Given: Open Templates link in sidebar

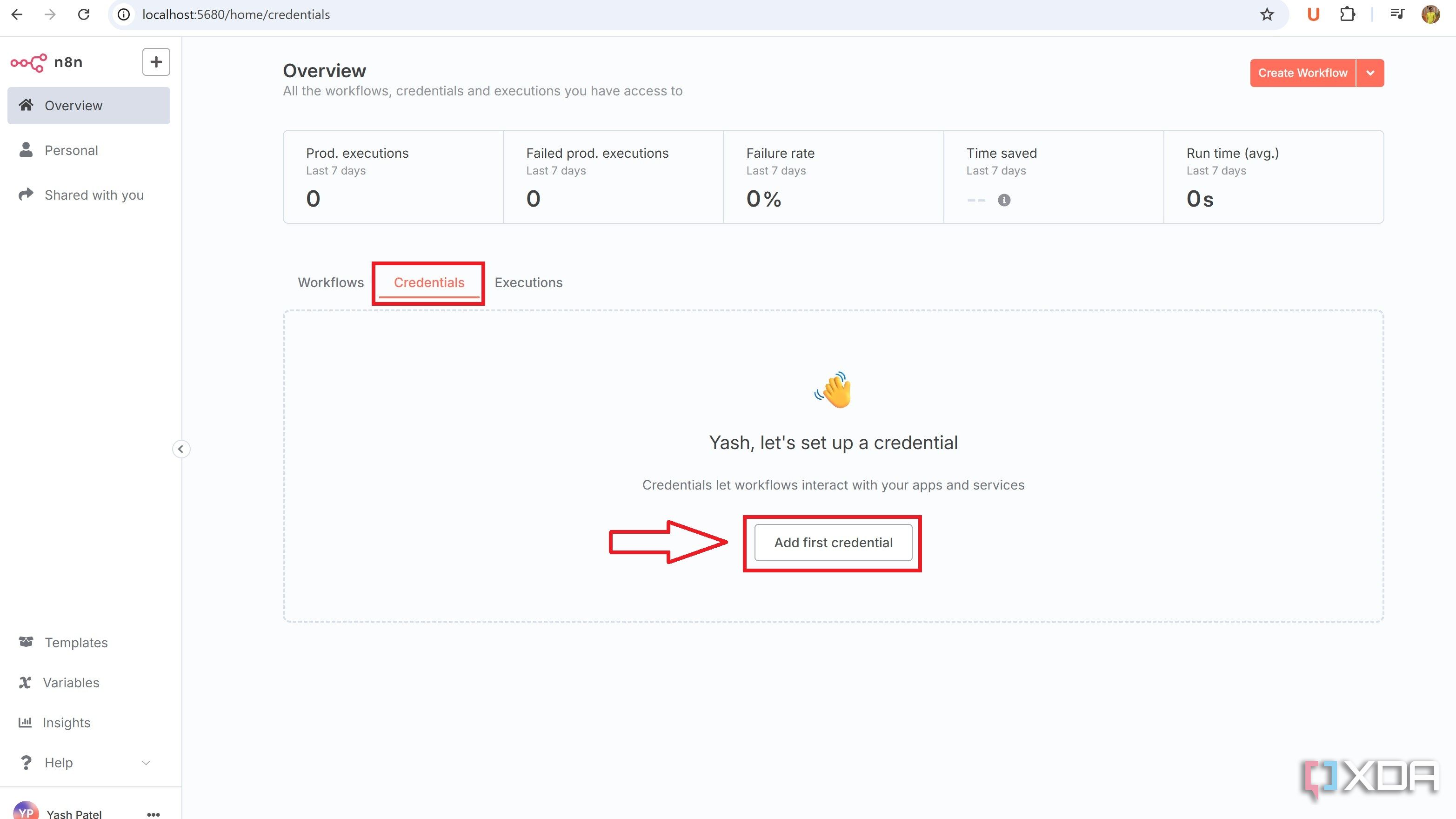Looking at the screenshot, I should [x=76, y=643].
